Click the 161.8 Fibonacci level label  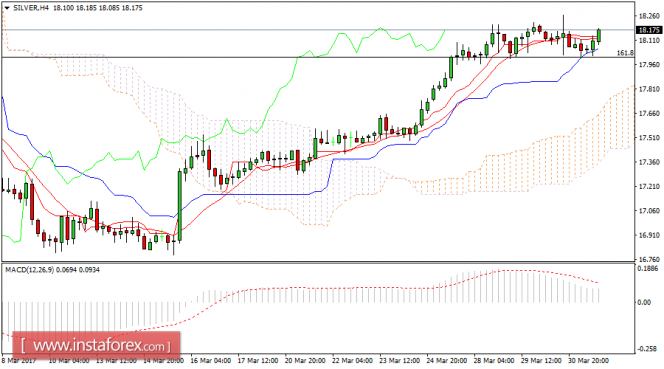(x=625, y=53)
